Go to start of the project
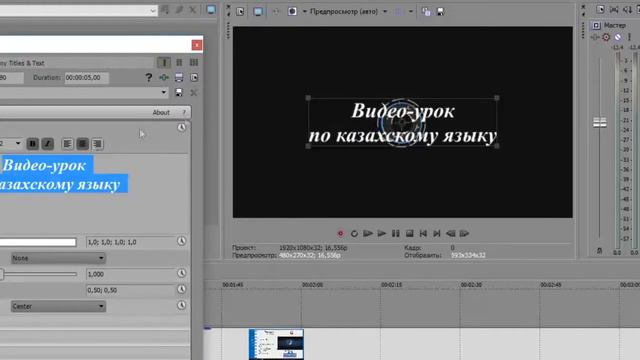Screen dimensions: 640x360 pyautogui.click(x=423, y=233)
